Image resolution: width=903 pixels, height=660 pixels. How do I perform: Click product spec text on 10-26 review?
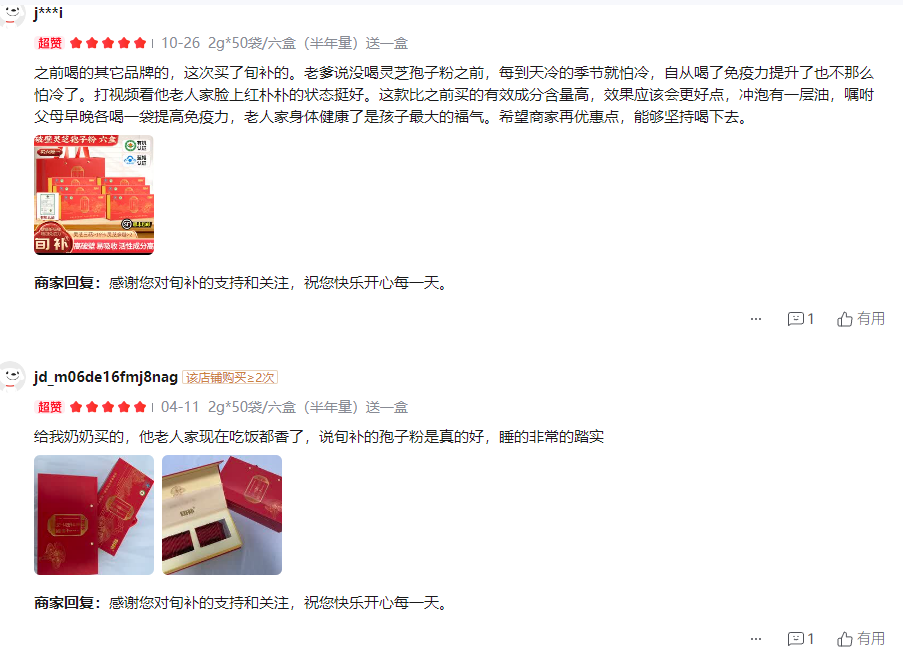(x=308, y=43)
